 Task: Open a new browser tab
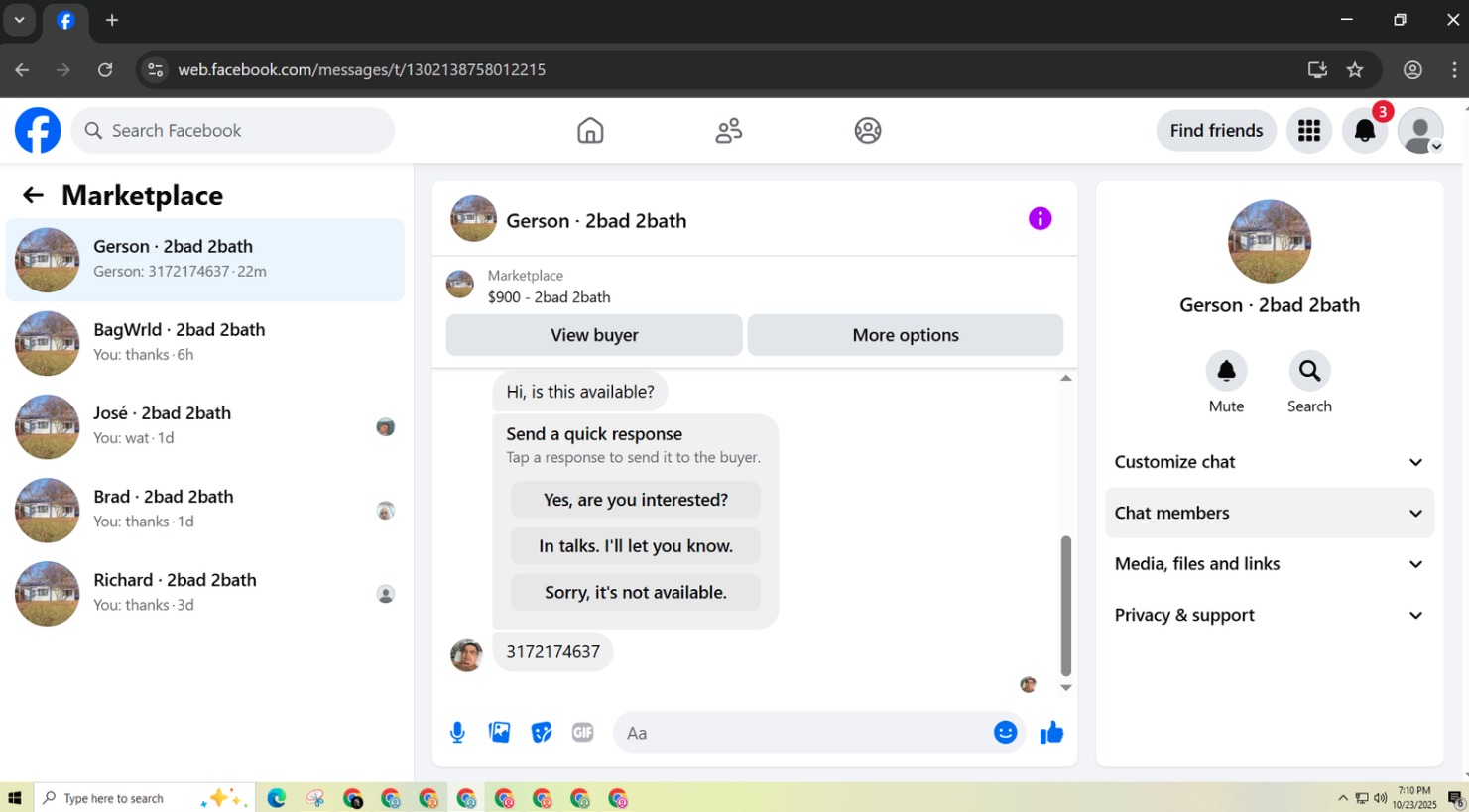pyautogui.click(x=112, y=20)
